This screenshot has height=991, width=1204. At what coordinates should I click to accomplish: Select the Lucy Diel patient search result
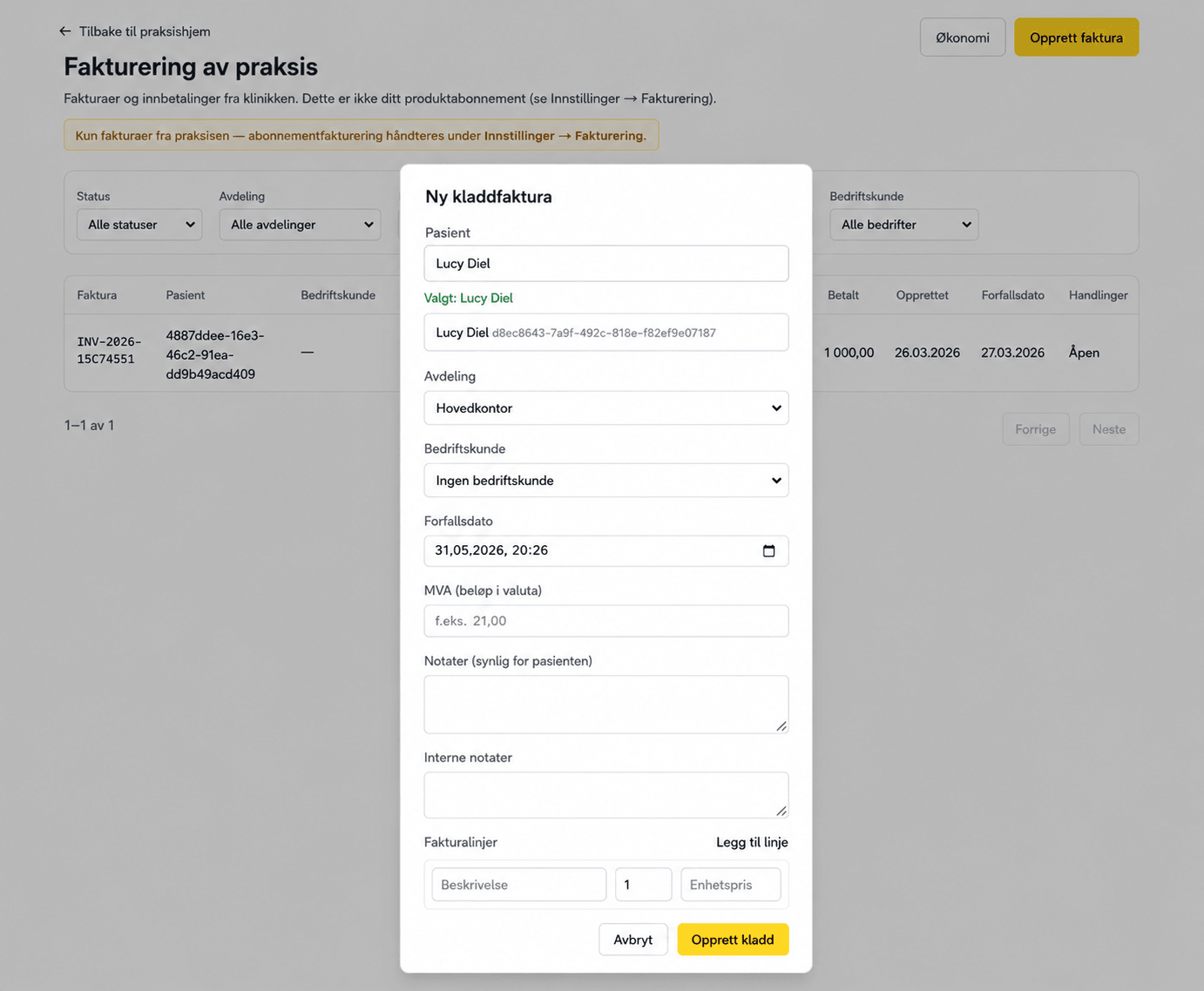[x=606, y=332]
